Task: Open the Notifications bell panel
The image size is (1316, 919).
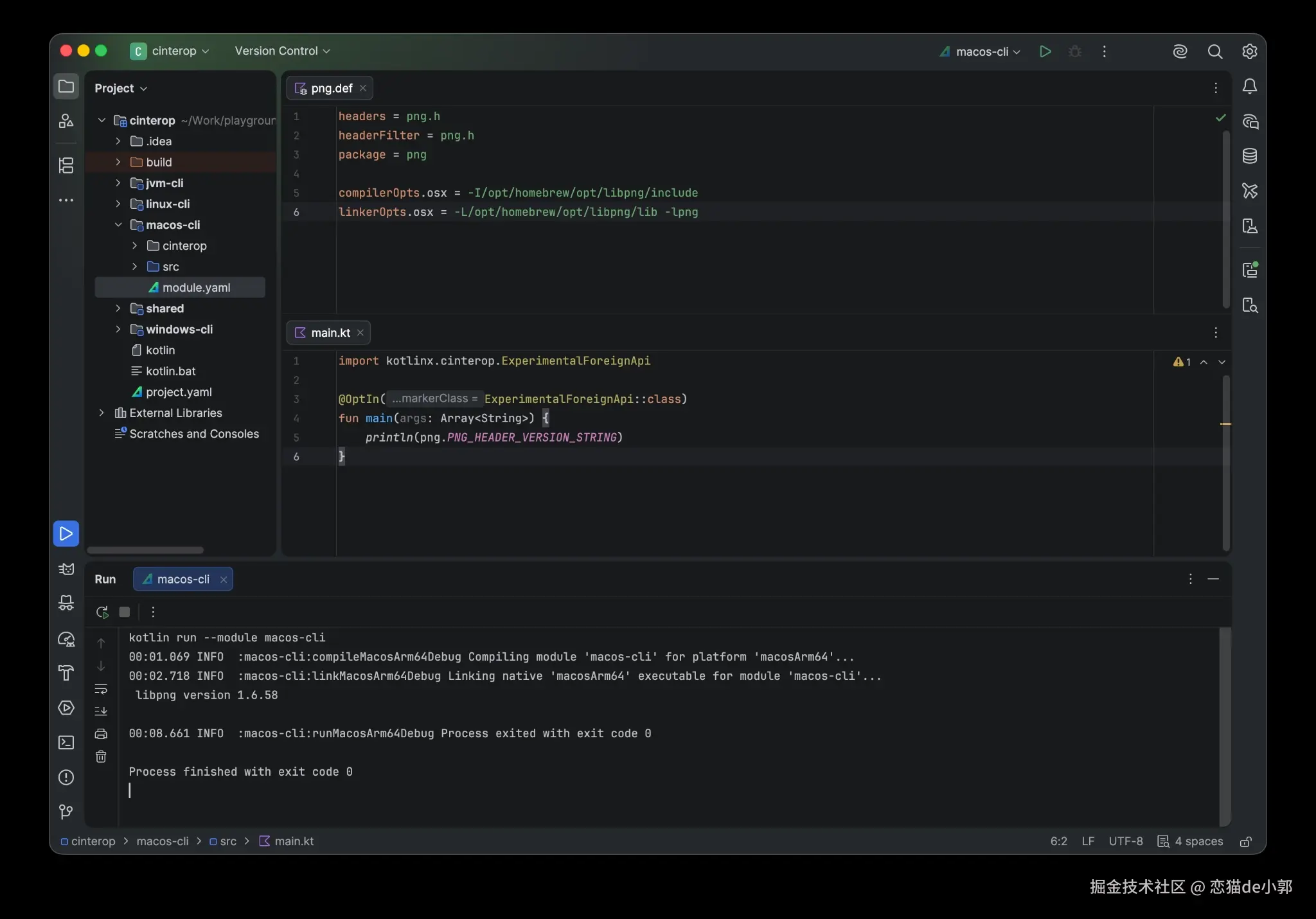Action: tap(1249, 87)
